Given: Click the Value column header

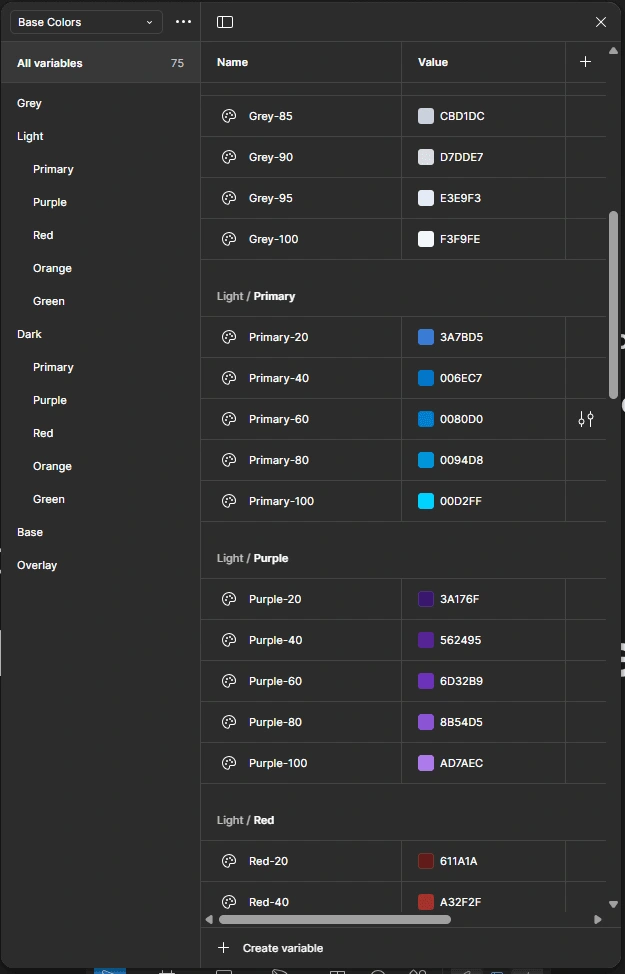Looking at the screenshot, I should pos(433,62).
